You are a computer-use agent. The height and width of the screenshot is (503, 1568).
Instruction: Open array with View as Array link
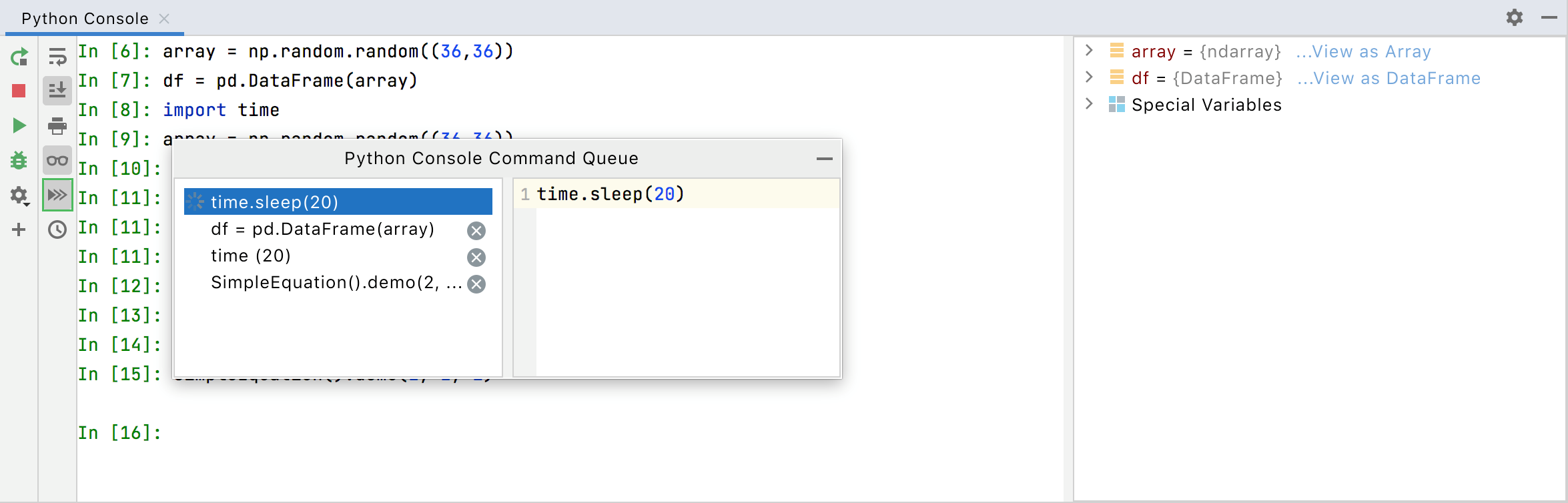coord(1363,51)
